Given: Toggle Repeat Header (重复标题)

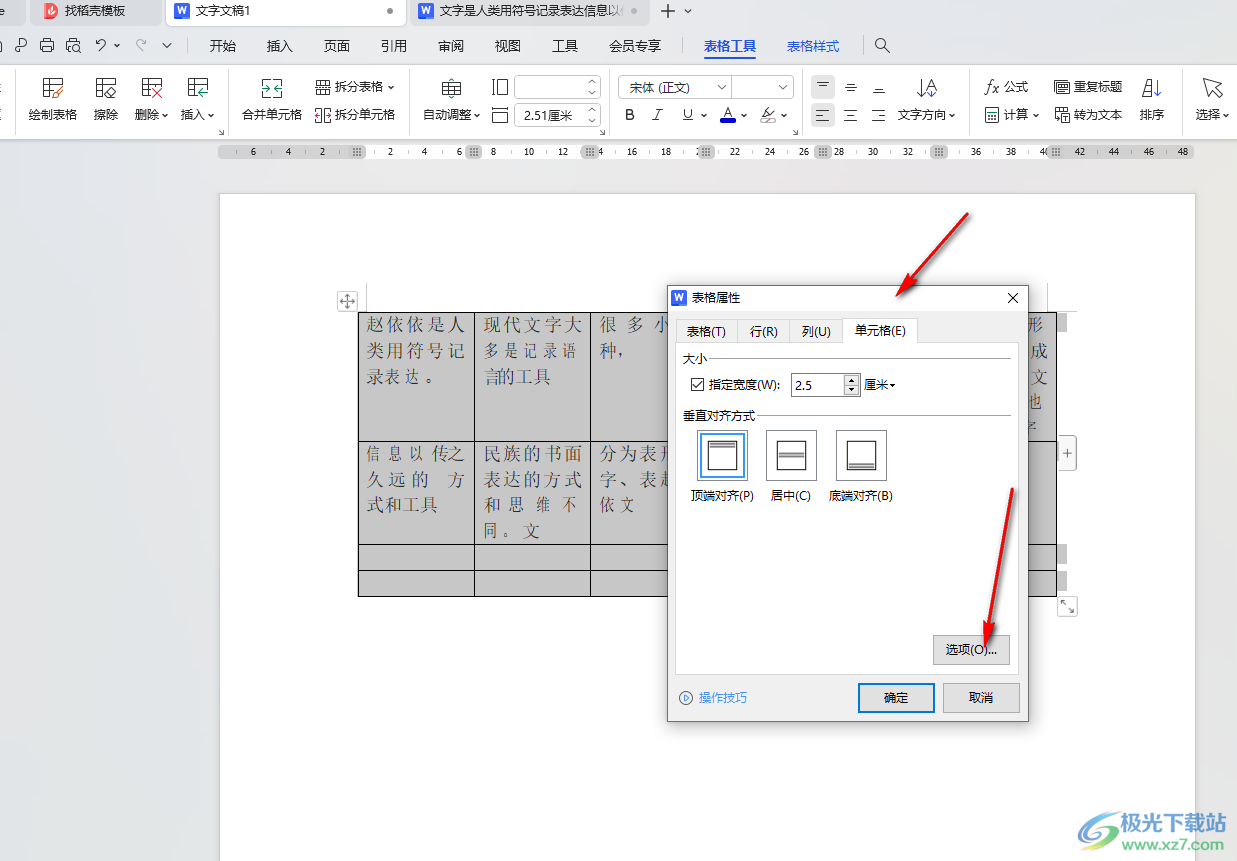Looking at the screenshot, I should tap(1088, 87).
